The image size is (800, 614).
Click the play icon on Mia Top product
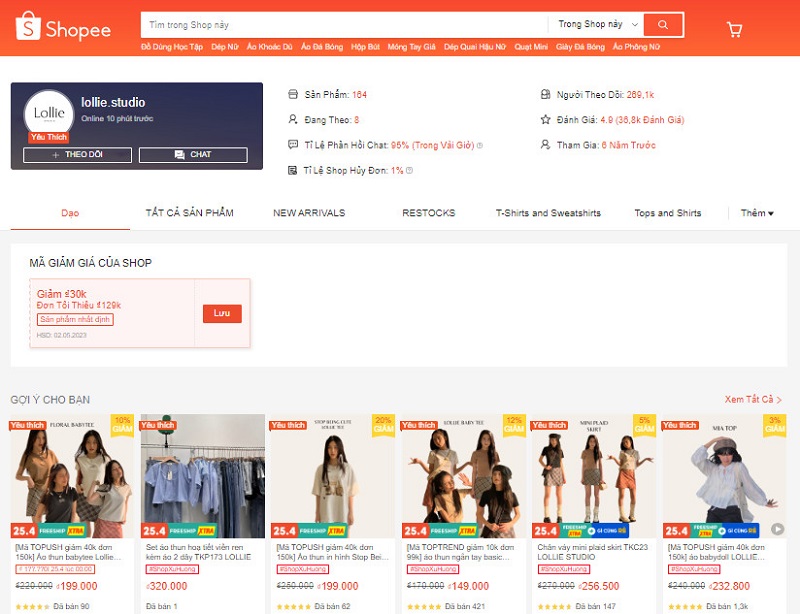click(778, 530)
